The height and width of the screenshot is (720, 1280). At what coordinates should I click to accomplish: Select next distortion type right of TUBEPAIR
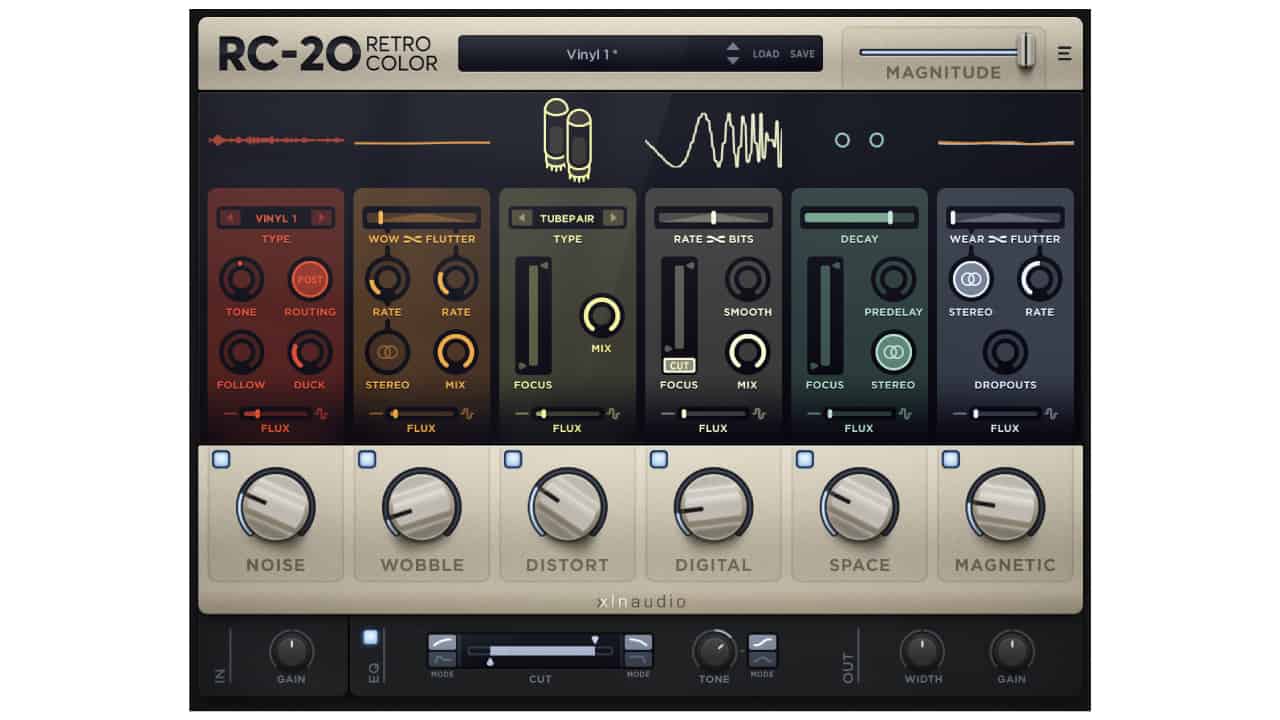(x=613, y=218)
